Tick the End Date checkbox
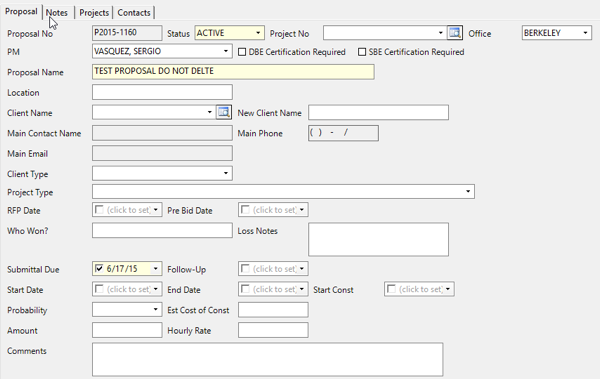 click(x=245, y=289)
